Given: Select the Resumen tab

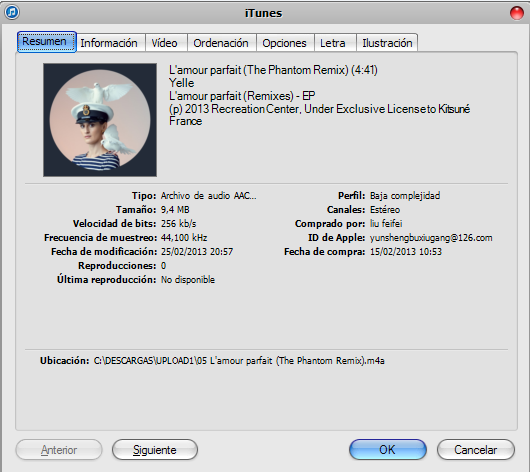Looking at the screenshot, I should coord(47,42).
